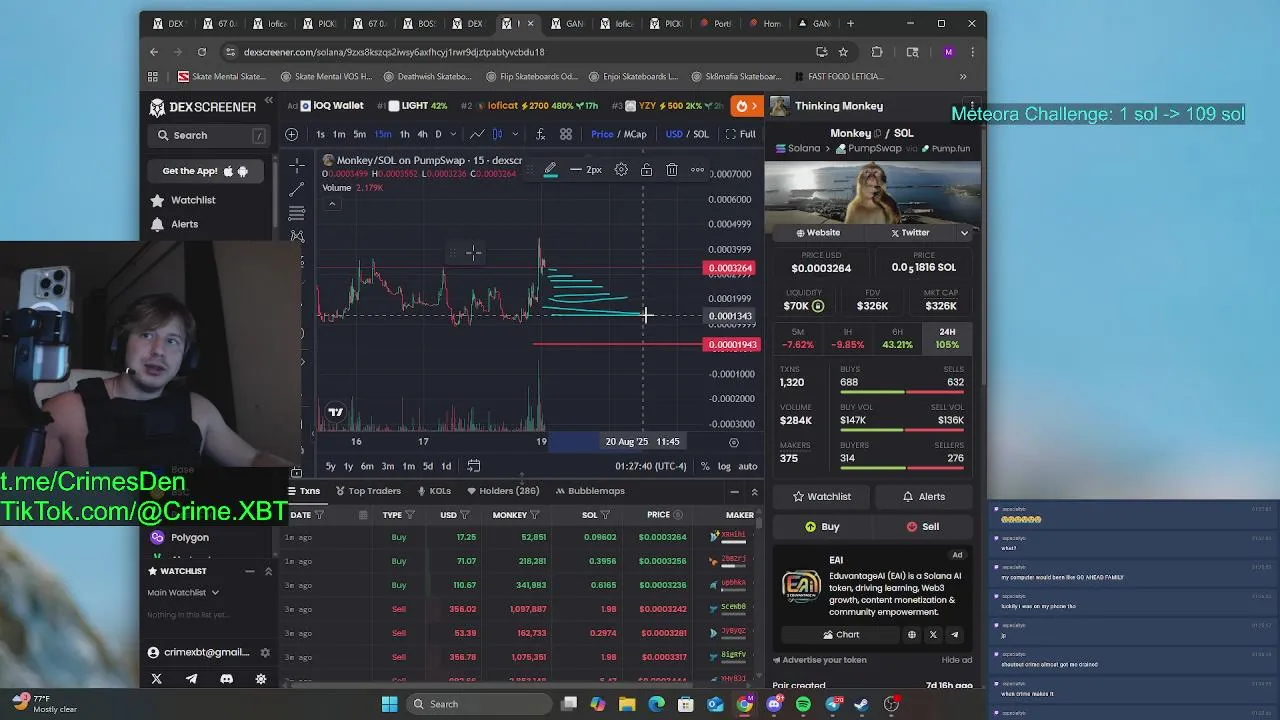Image resolution: width=1280 pixels, height=720 pixels.
Task: Click the green Buy button
Action: [x=823, y=527]
